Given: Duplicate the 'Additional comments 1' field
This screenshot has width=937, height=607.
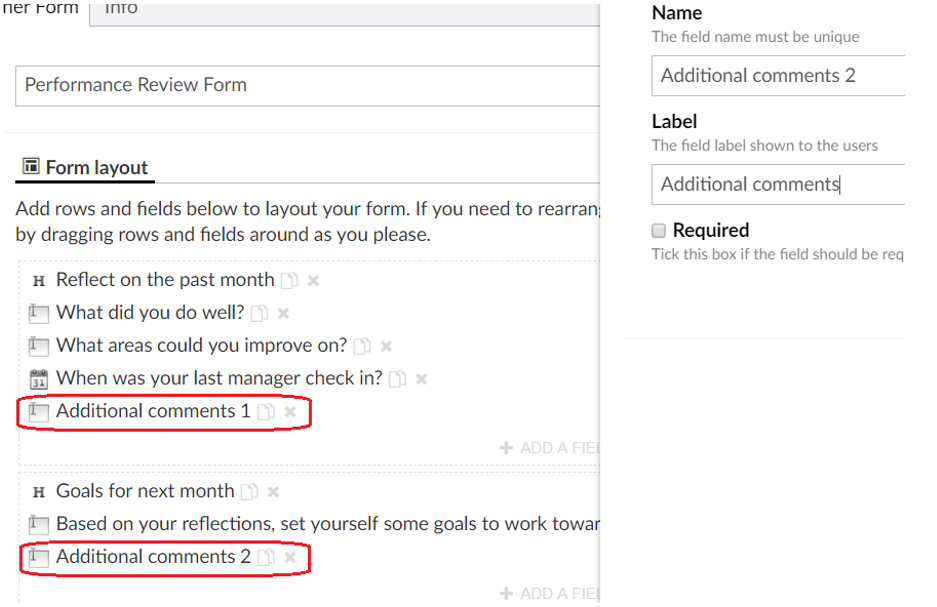Looking at the screenshot, I should (x=266, y=412).
